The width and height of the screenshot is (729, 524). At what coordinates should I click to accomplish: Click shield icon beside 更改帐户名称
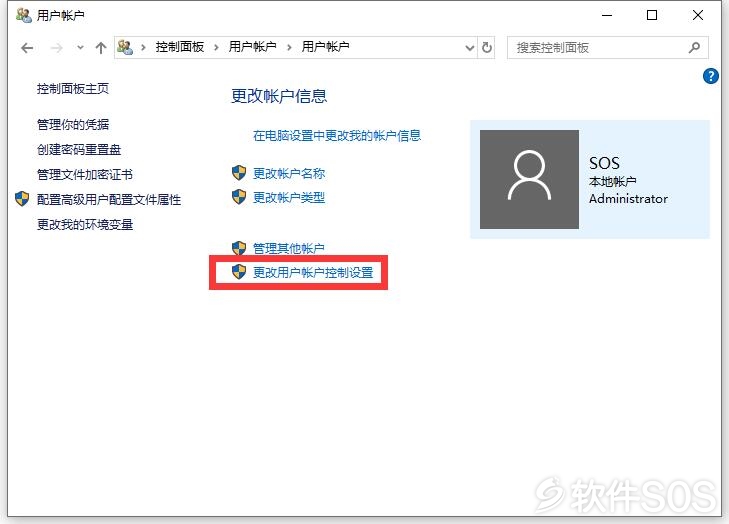coord(239,173)
